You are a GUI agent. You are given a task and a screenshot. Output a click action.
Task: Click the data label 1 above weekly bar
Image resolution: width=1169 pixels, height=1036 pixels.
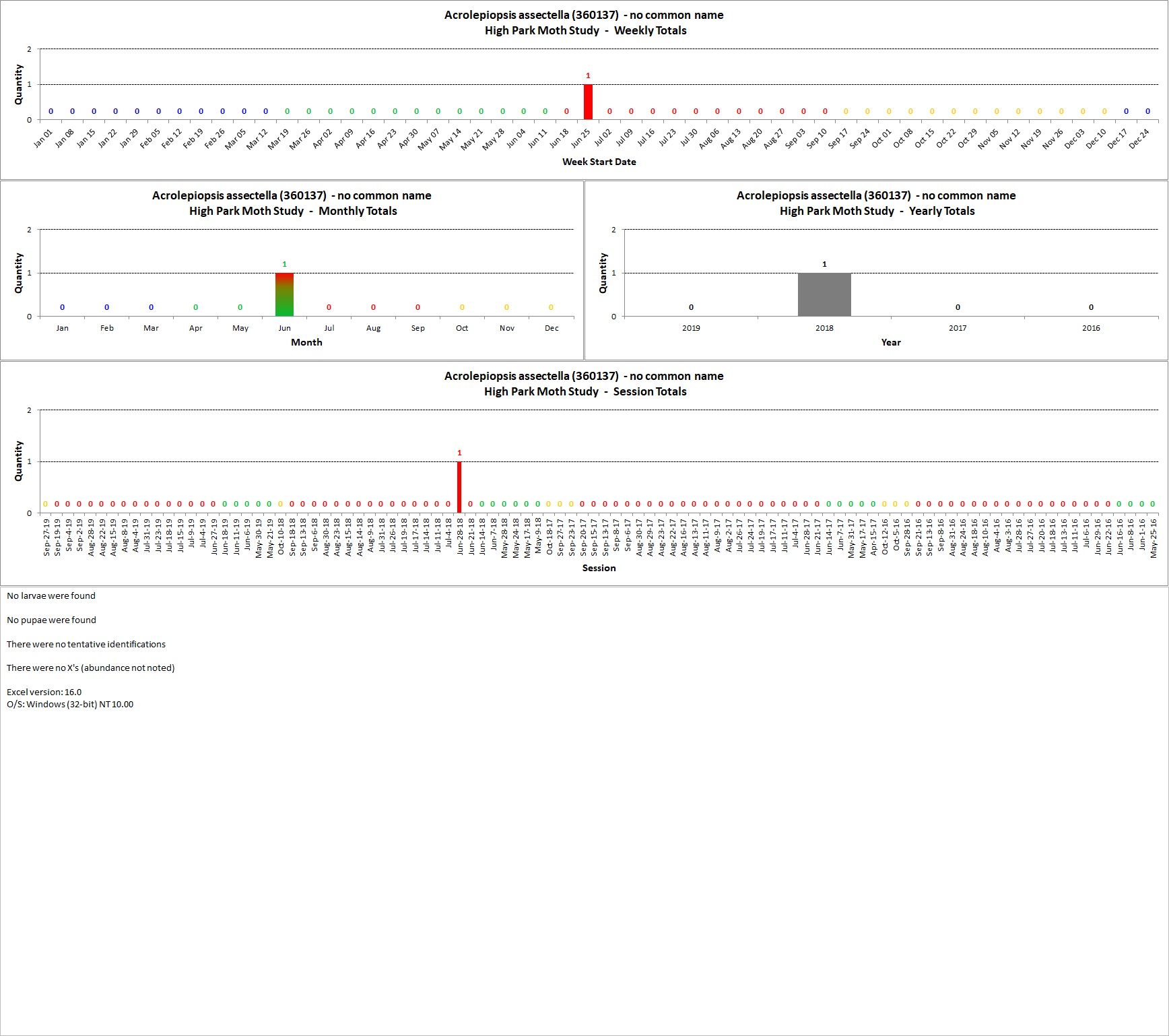588,75
